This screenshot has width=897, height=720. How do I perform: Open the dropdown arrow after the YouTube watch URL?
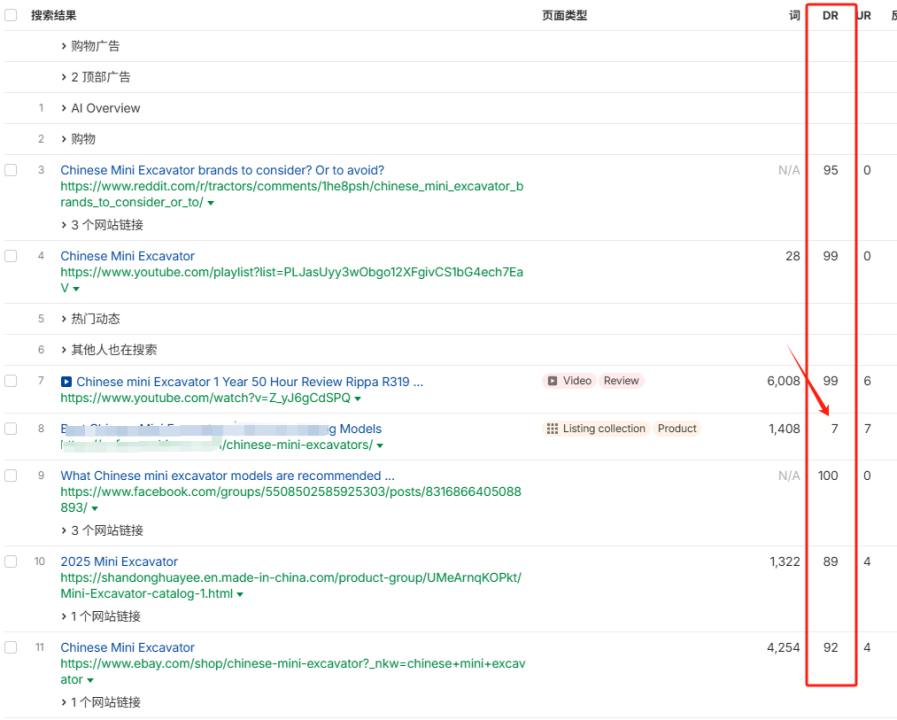(x=358, y=399)
